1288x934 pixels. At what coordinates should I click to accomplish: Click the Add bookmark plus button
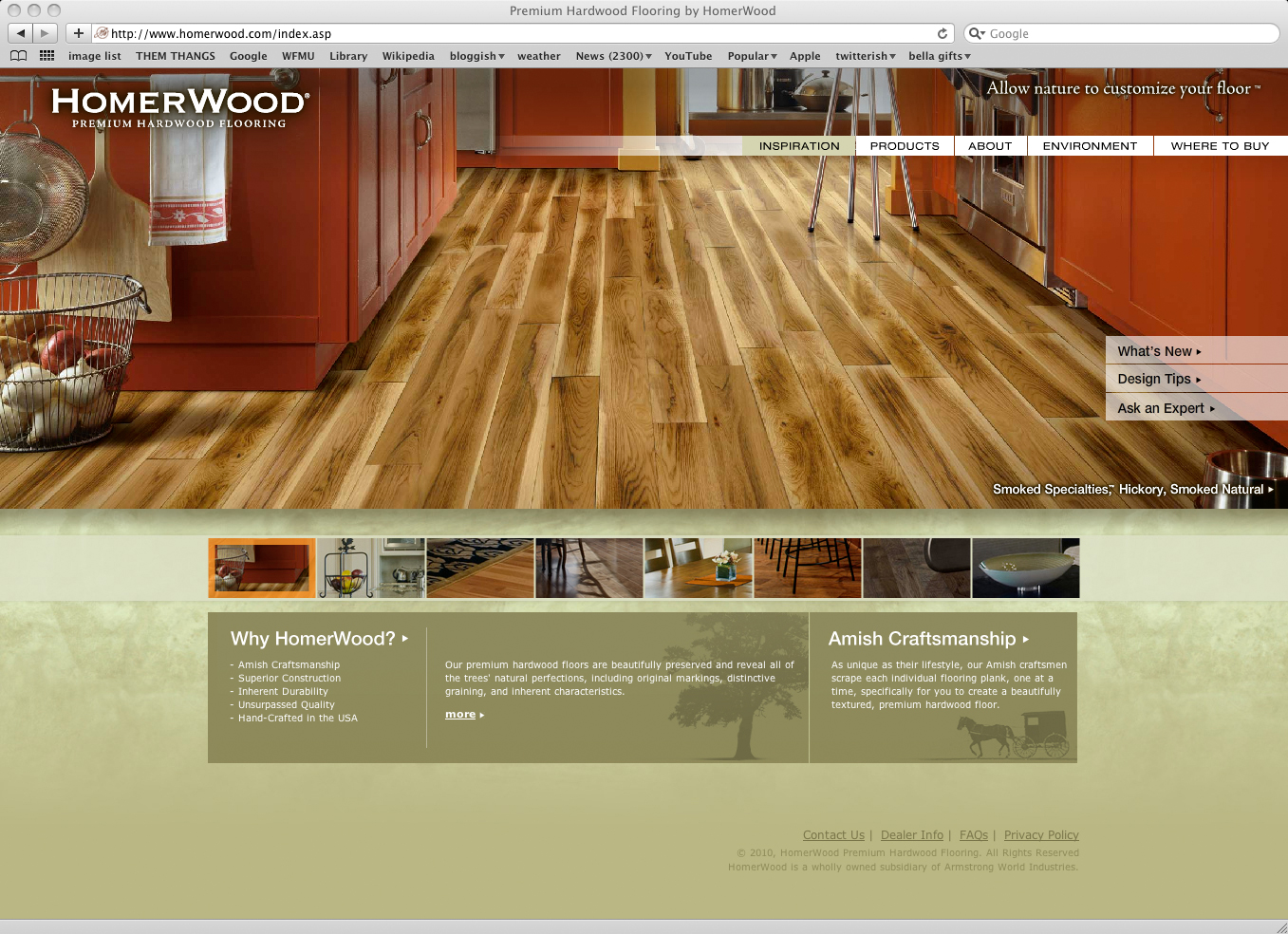[x=79, y=33]
